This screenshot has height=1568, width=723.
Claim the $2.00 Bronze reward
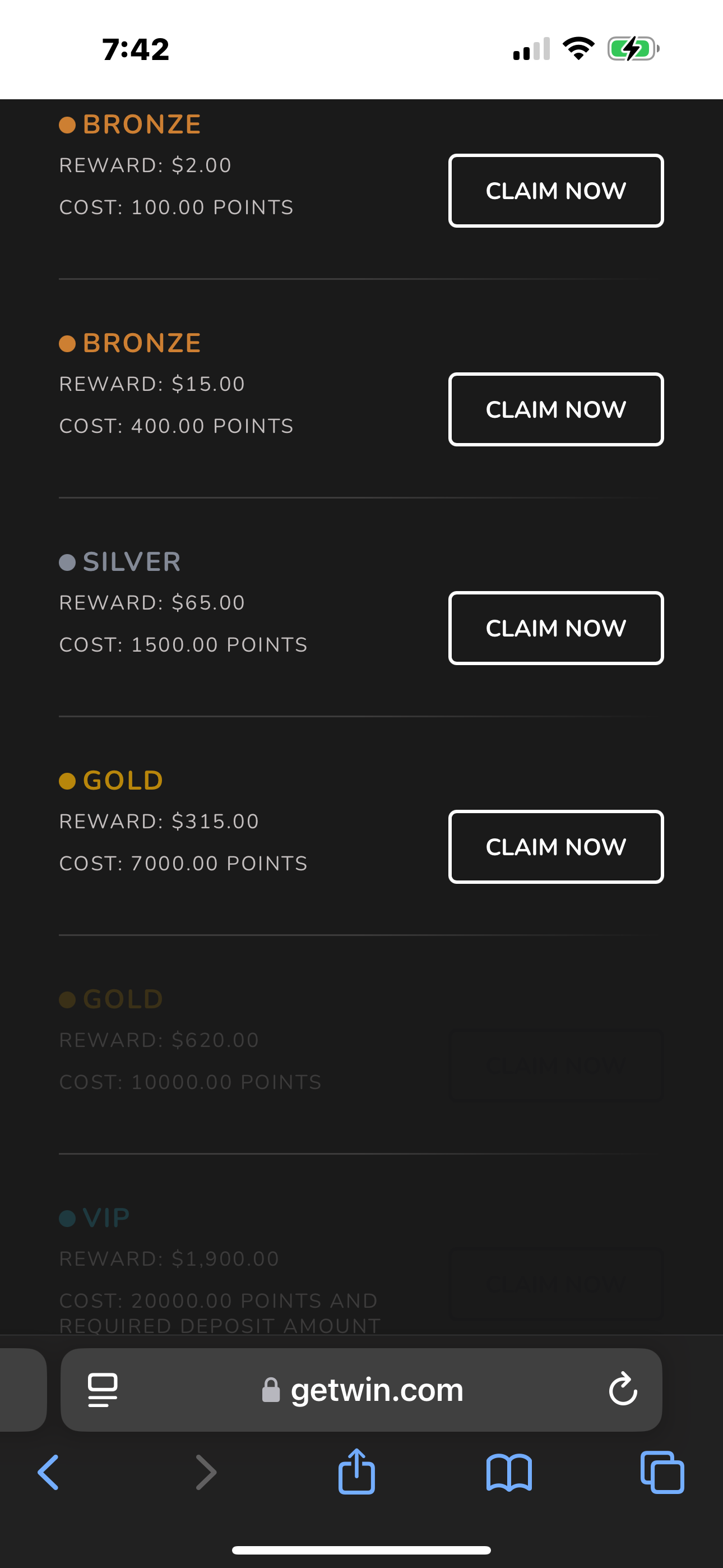pos(555,191)
